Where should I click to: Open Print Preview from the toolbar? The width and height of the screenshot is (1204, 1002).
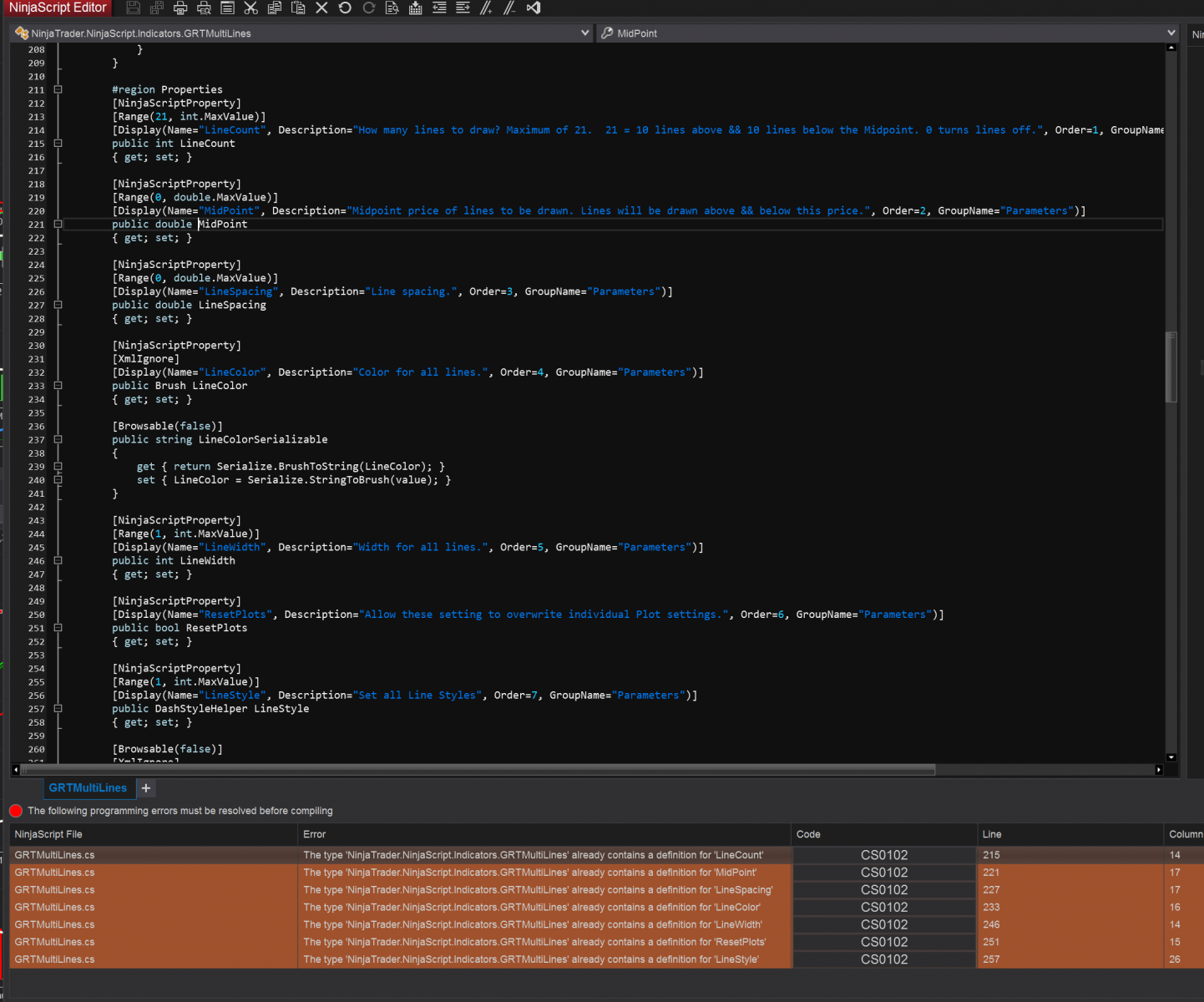(204, 8)
